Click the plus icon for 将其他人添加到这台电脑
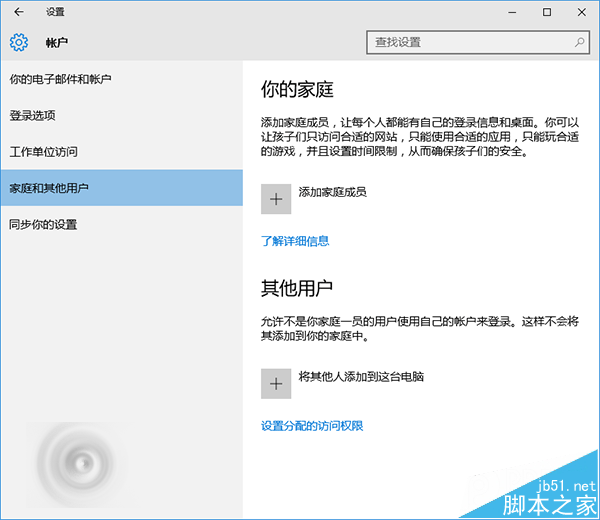The image size is (600, 520). pyautogui.click(x=276, y=384)
